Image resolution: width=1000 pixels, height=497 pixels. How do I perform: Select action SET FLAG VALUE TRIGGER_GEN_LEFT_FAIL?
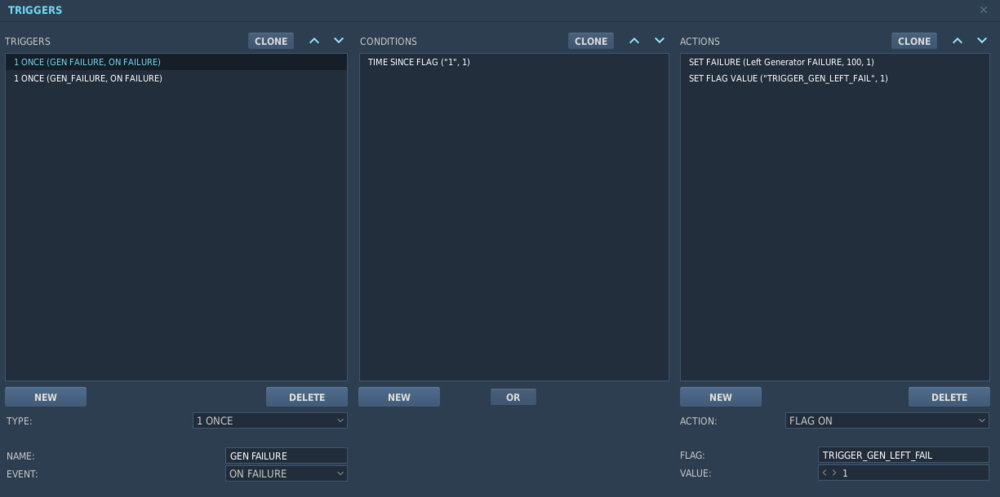point(835,78)
